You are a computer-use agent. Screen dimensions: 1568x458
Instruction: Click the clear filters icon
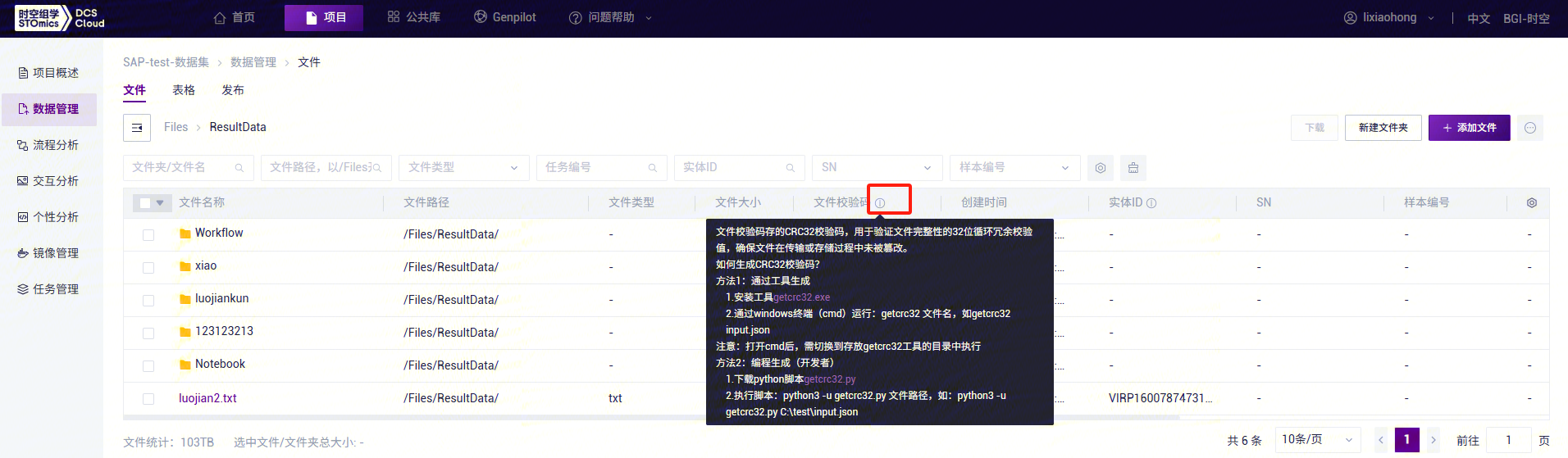(x=1133, y=168)
